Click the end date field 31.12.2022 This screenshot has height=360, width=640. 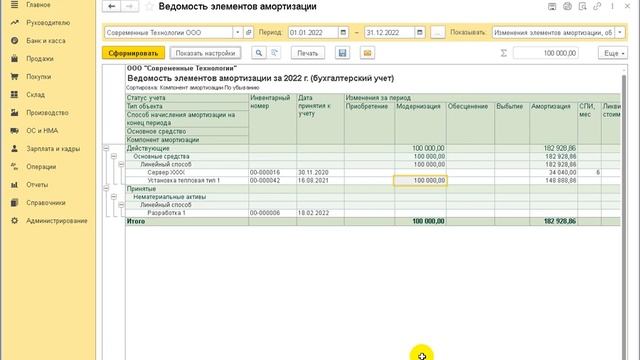pyautogui.click(x=389, y=32)
